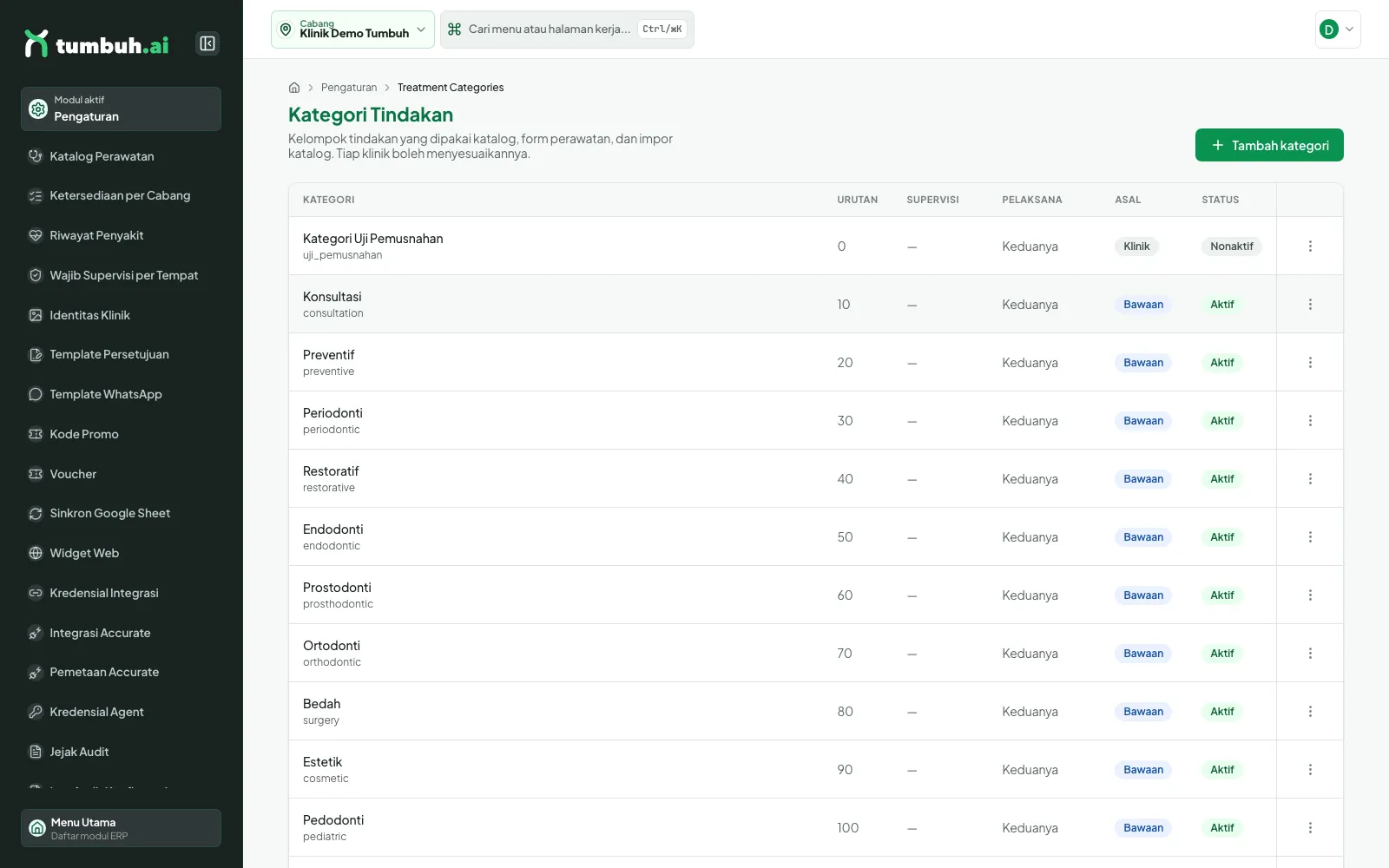Image resolution: width=1389 pixels, height=868 pixels.
Task: Expand the user avatar D menu
Action: tap(1338, 30)
